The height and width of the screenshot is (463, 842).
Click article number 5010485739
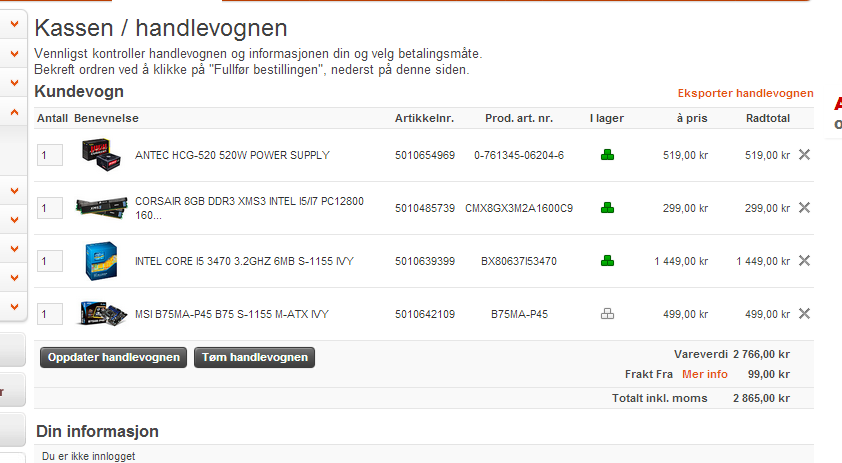(425, 208)
